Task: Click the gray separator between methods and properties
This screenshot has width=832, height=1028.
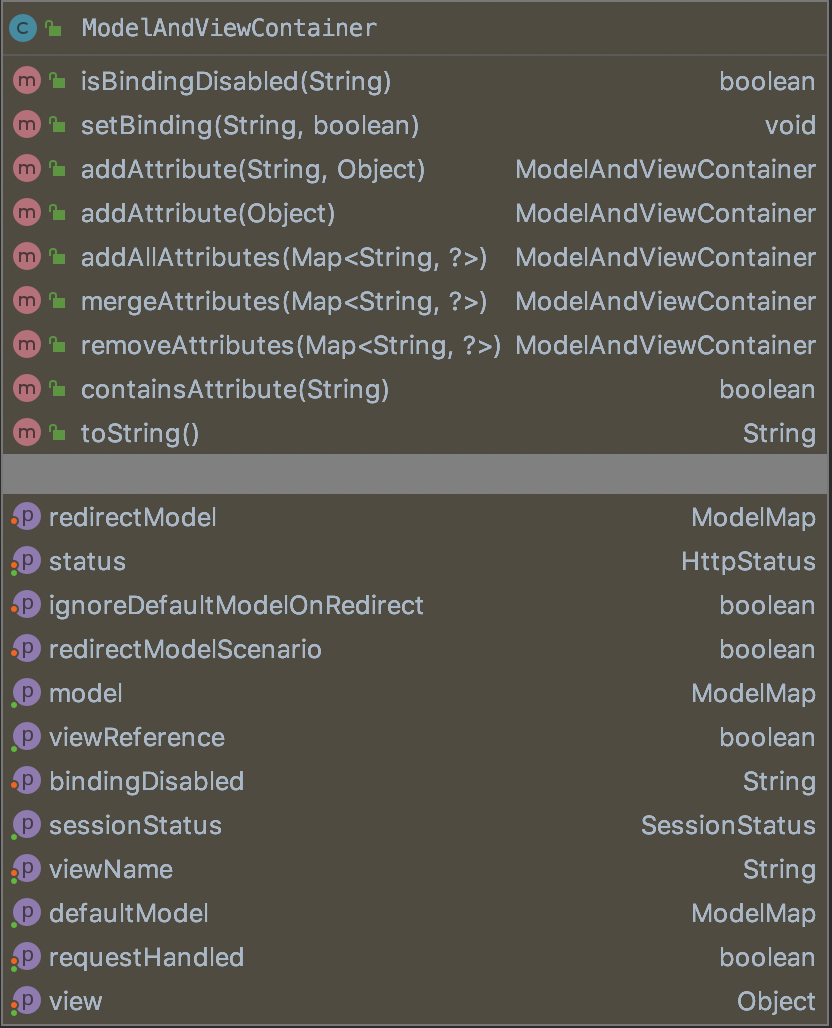Action: 416,473
